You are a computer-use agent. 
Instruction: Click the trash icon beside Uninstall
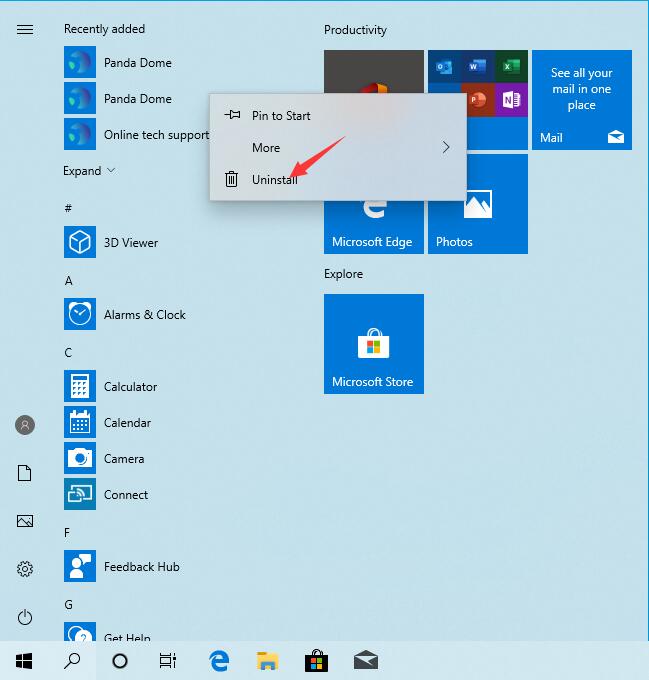pos(231,179)
